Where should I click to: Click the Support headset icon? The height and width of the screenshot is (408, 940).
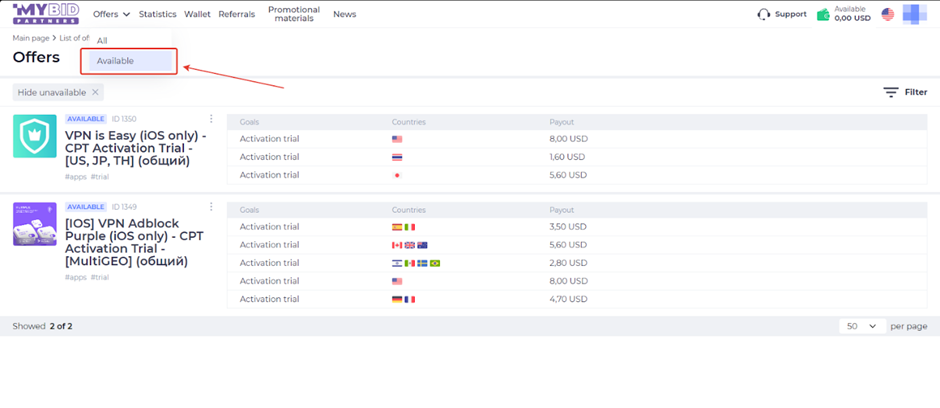pyautogui.click(x=763, y=14)
